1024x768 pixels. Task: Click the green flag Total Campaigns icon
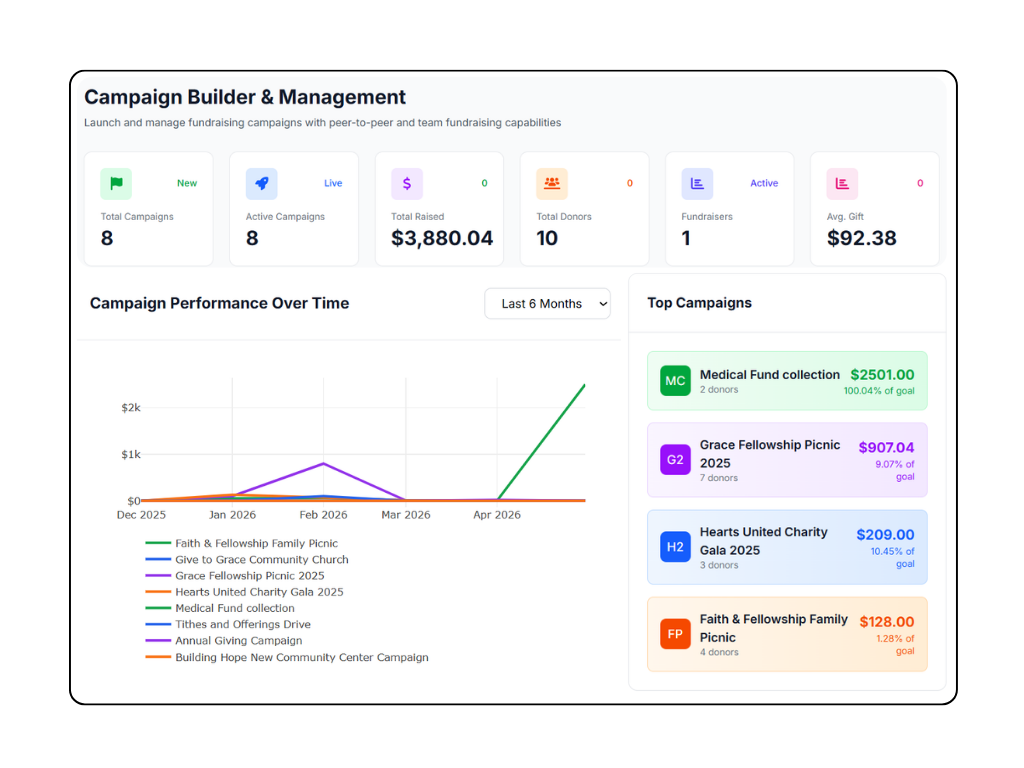pyautogui.click(x=116, y=184)
